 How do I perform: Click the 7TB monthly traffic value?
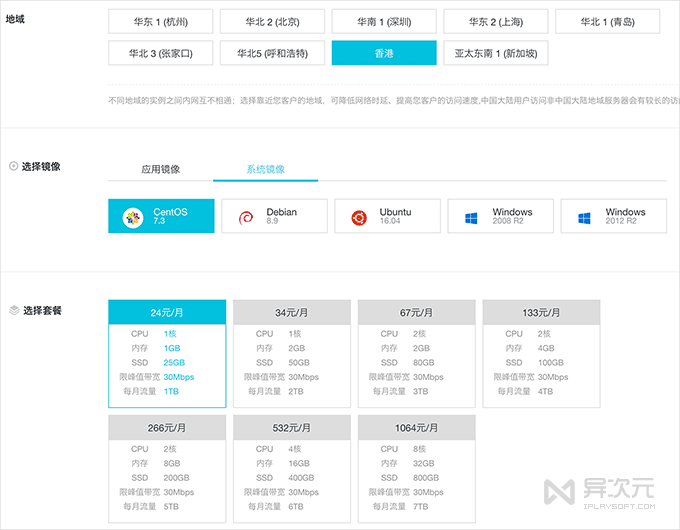pyautogui.click(x=421, y=507)
